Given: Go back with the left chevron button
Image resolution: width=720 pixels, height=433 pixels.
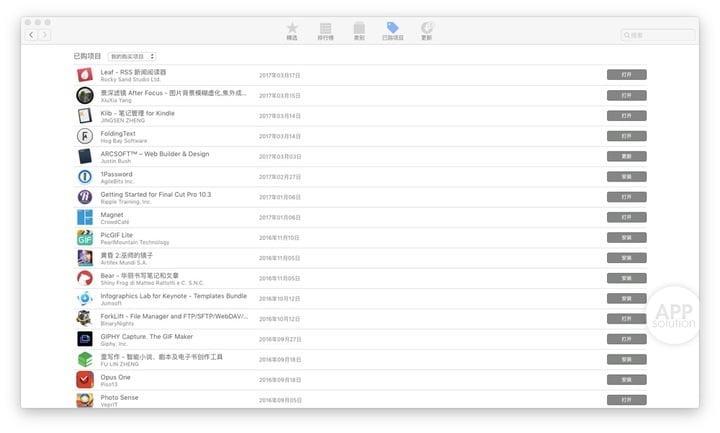Looking at the screenshot, I should pyautogui.click(x=31, y=34).
